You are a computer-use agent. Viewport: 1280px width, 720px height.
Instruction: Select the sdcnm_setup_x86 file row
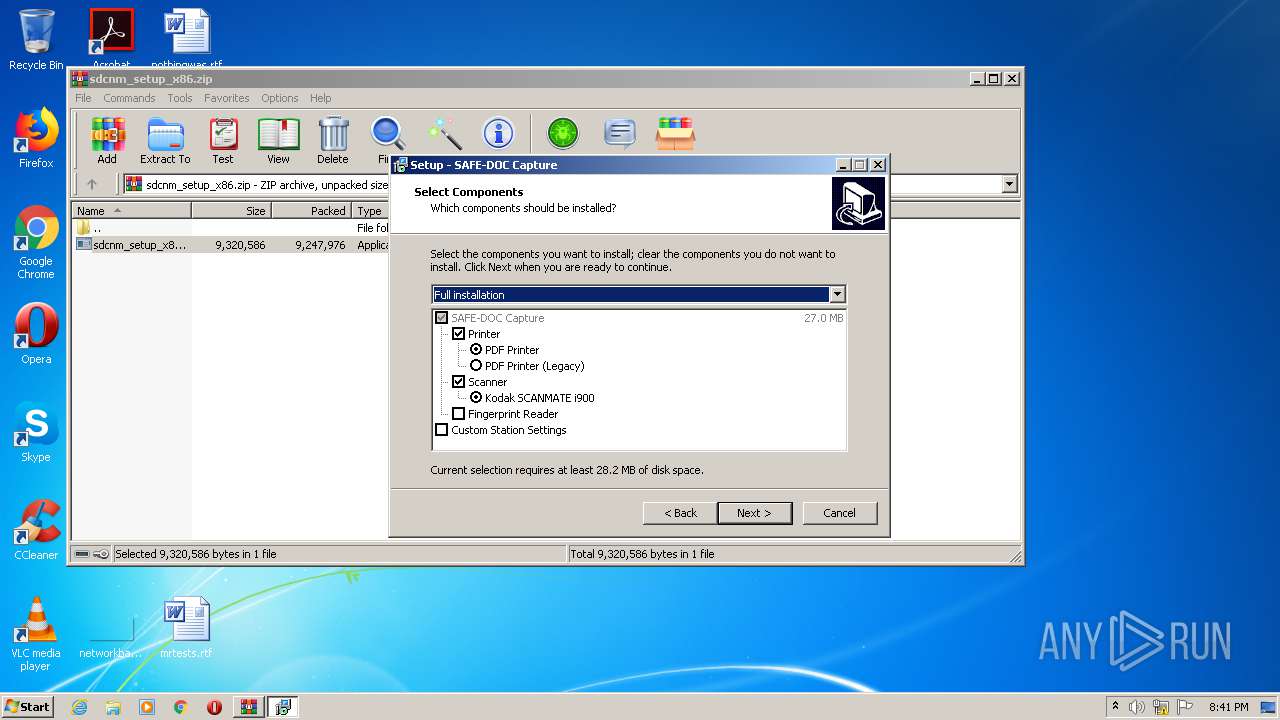(230, 244)
